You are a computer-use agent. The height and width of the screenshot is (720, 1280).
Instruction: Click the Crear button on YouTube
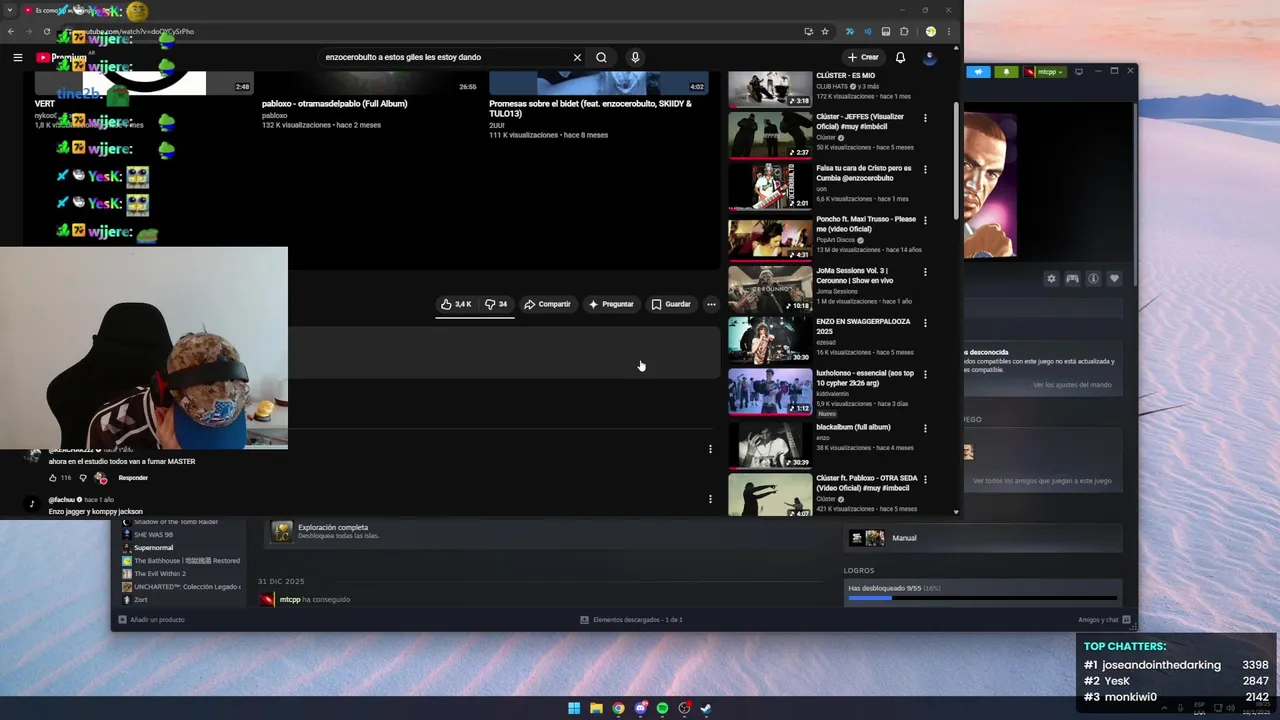[863, 57]
